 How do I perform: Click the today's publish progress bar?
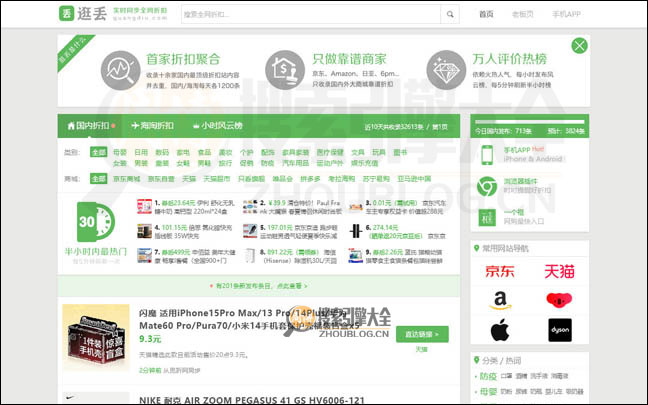click(x=529, y=122)
